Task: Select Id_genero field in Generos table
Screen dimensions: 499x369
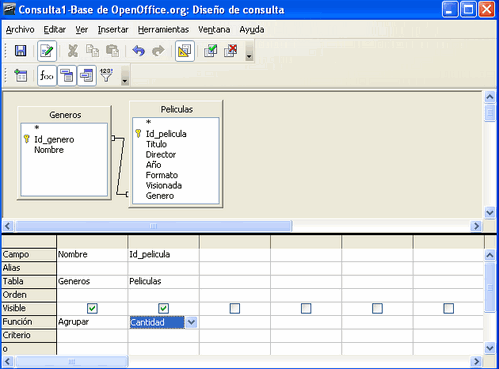Action: (x=54, y=139)
